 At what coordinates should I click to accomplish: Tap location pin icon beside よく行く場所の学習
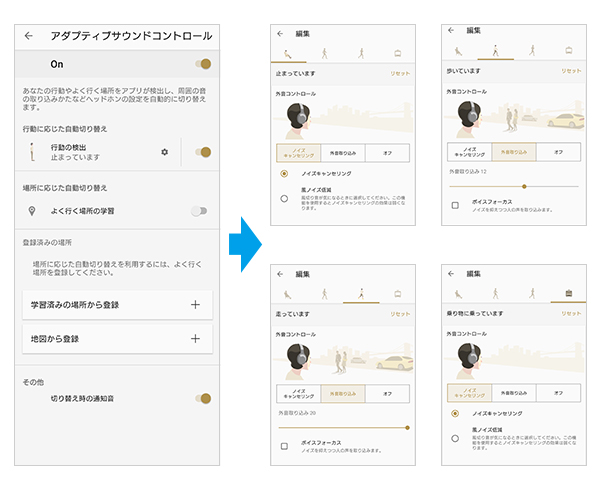pyautogui.click(x=32, y=211)
